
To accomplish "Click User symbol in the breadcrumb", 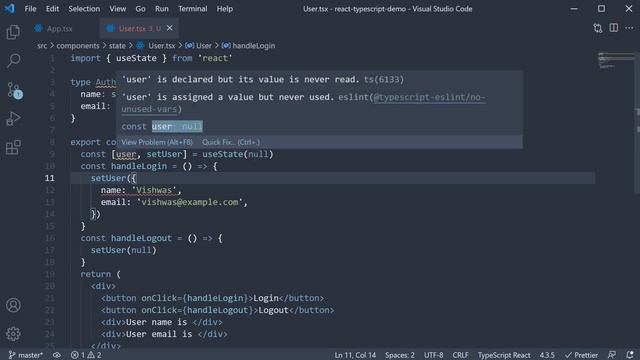I will coord(204,46).
